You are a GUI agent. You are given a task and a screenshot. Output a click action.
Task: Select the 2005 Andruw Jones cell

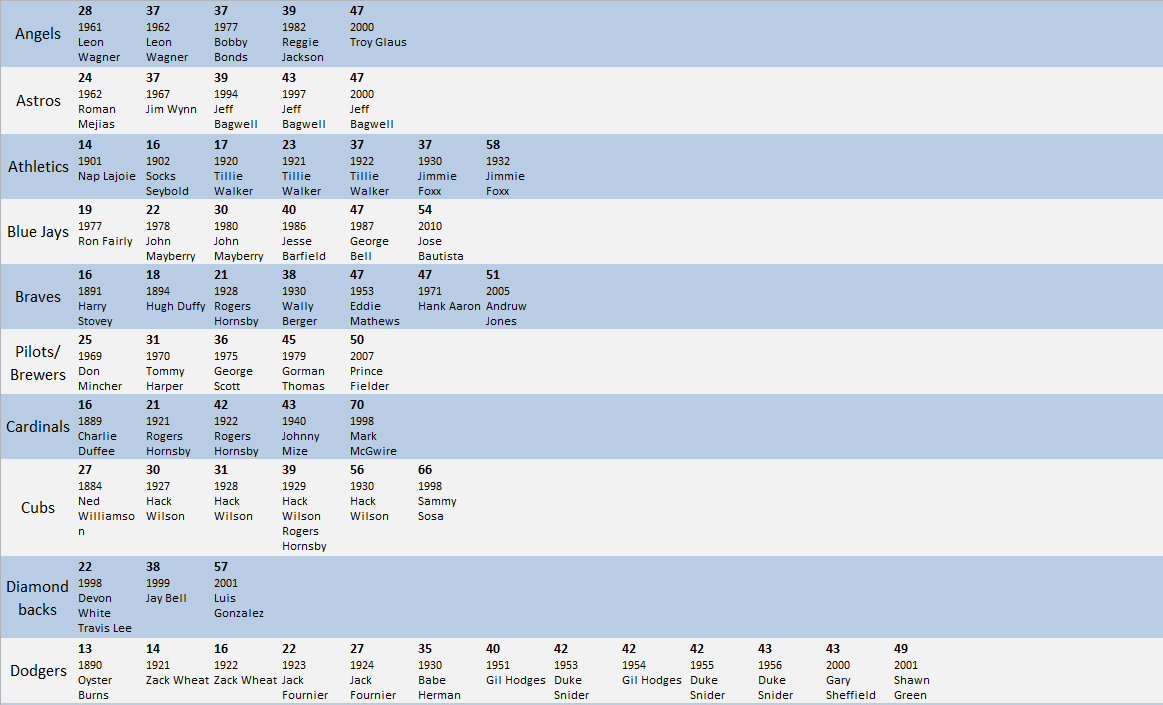pyautogui.click(x=506, y=298)
